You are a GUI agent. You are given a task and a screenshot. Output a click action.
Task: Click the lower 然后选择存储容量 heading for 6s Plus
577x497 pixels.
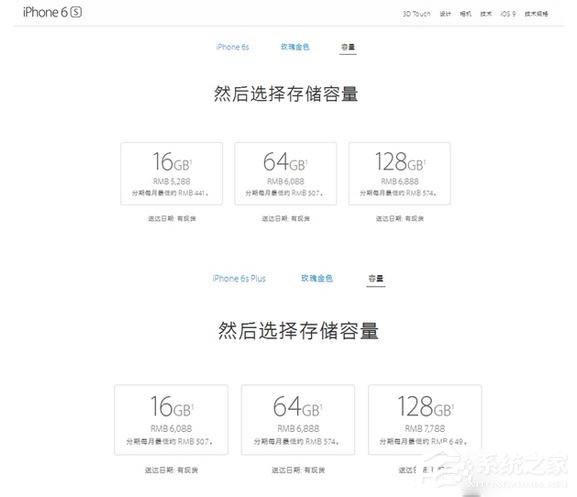[298, 330]
